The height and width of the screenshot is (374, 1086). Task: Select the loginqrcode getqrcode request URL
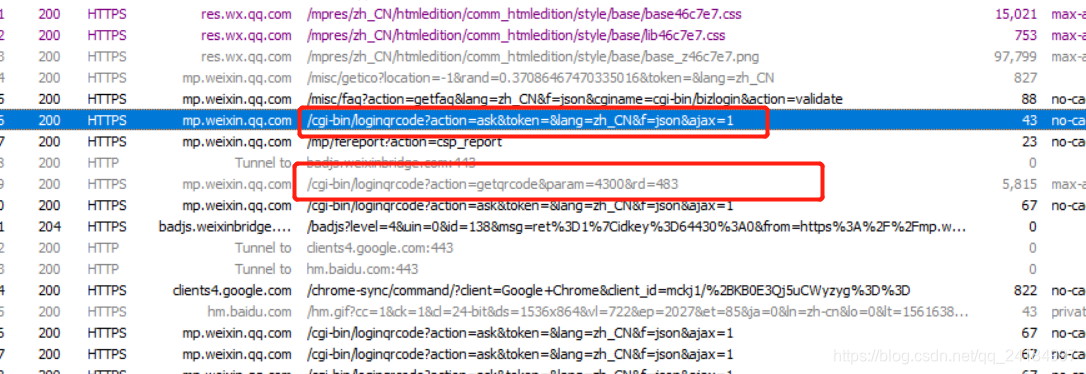pyautogui.click(x=492, y=185)
